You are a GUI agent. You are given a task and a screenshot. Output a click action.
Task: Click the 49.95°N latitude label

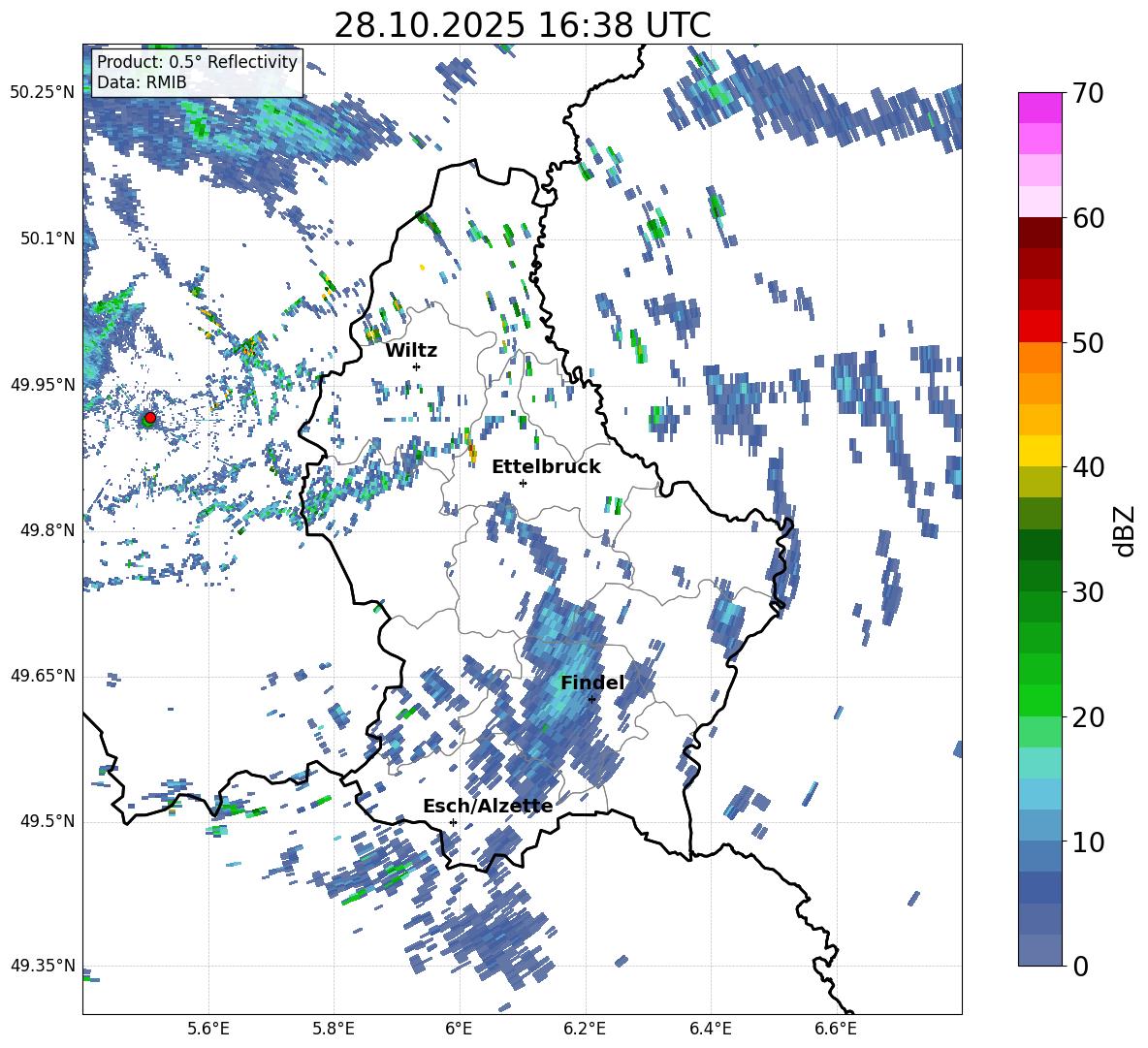coord(43,385)
